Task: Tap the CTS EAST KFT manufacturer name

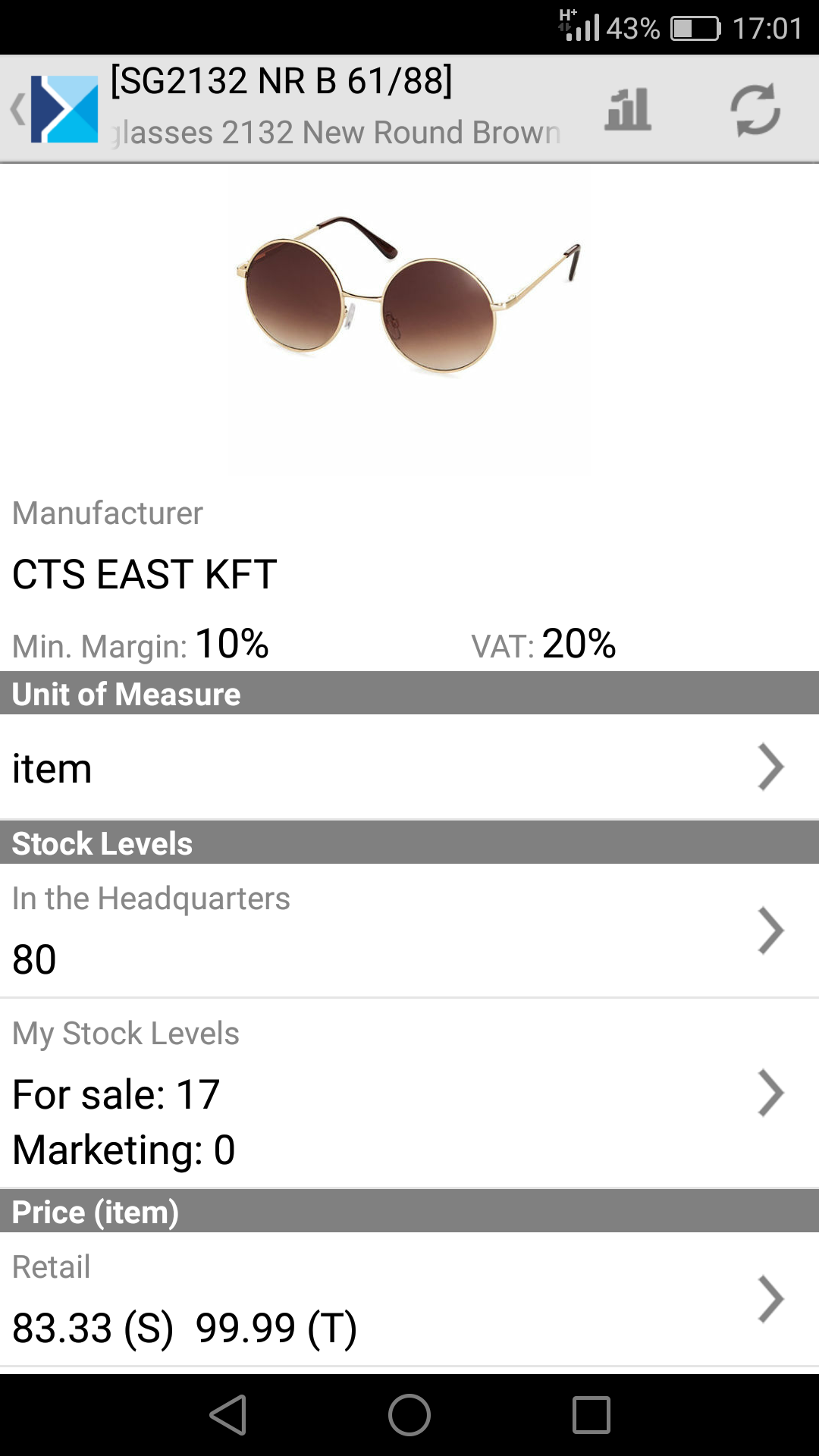Action: [x=145, y=574]
